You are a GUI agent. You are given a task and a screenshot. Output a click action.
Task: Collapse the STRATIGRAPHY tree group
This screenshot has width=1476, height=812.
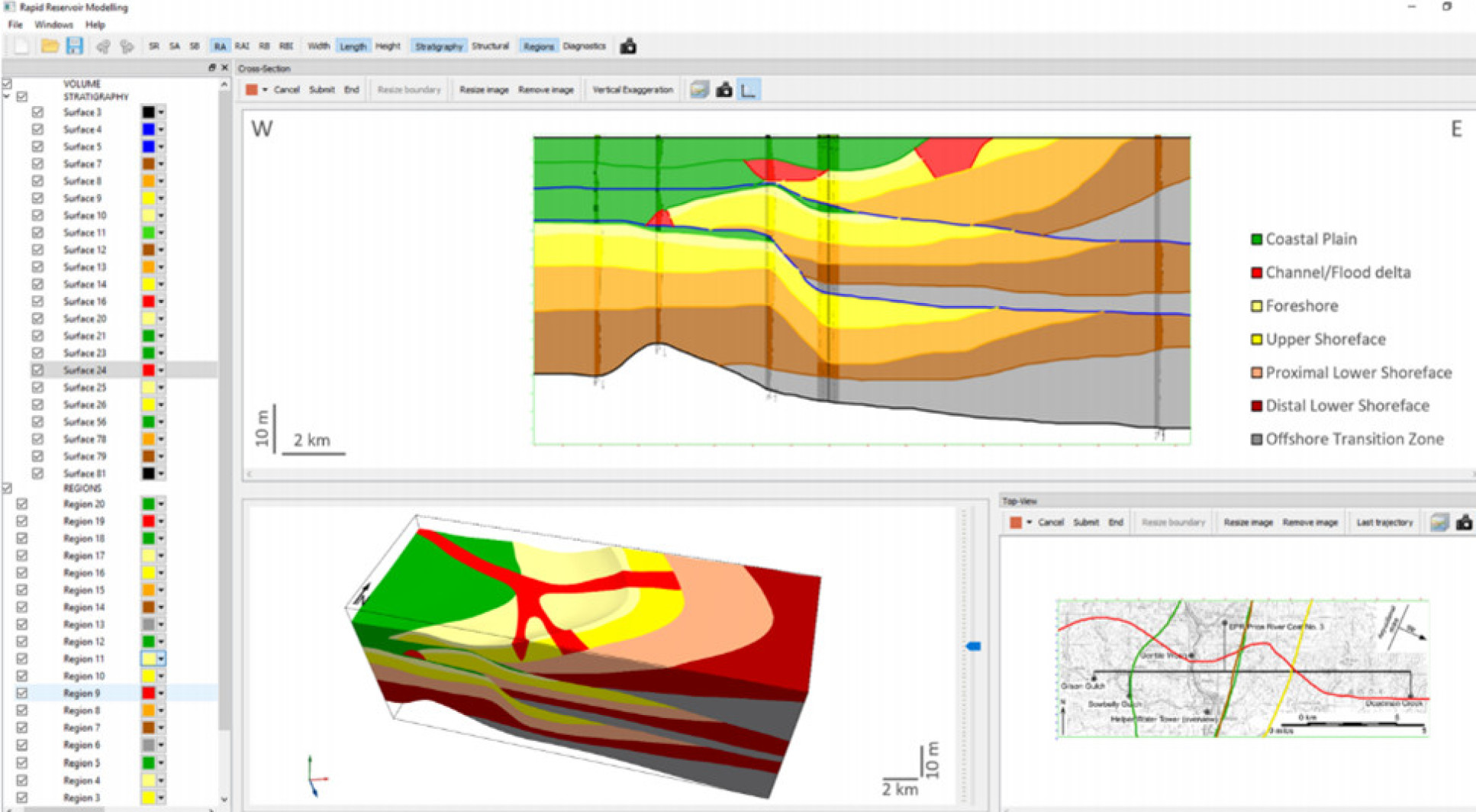click(8, 97)
